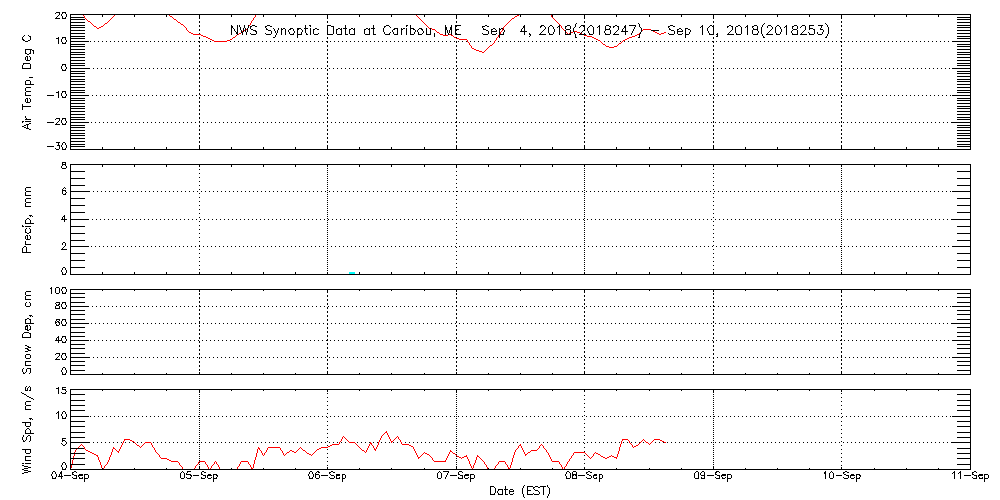Select the 05-Sep date tick label
Viewport: 1000px width, 500px height.
click(199, 477)
